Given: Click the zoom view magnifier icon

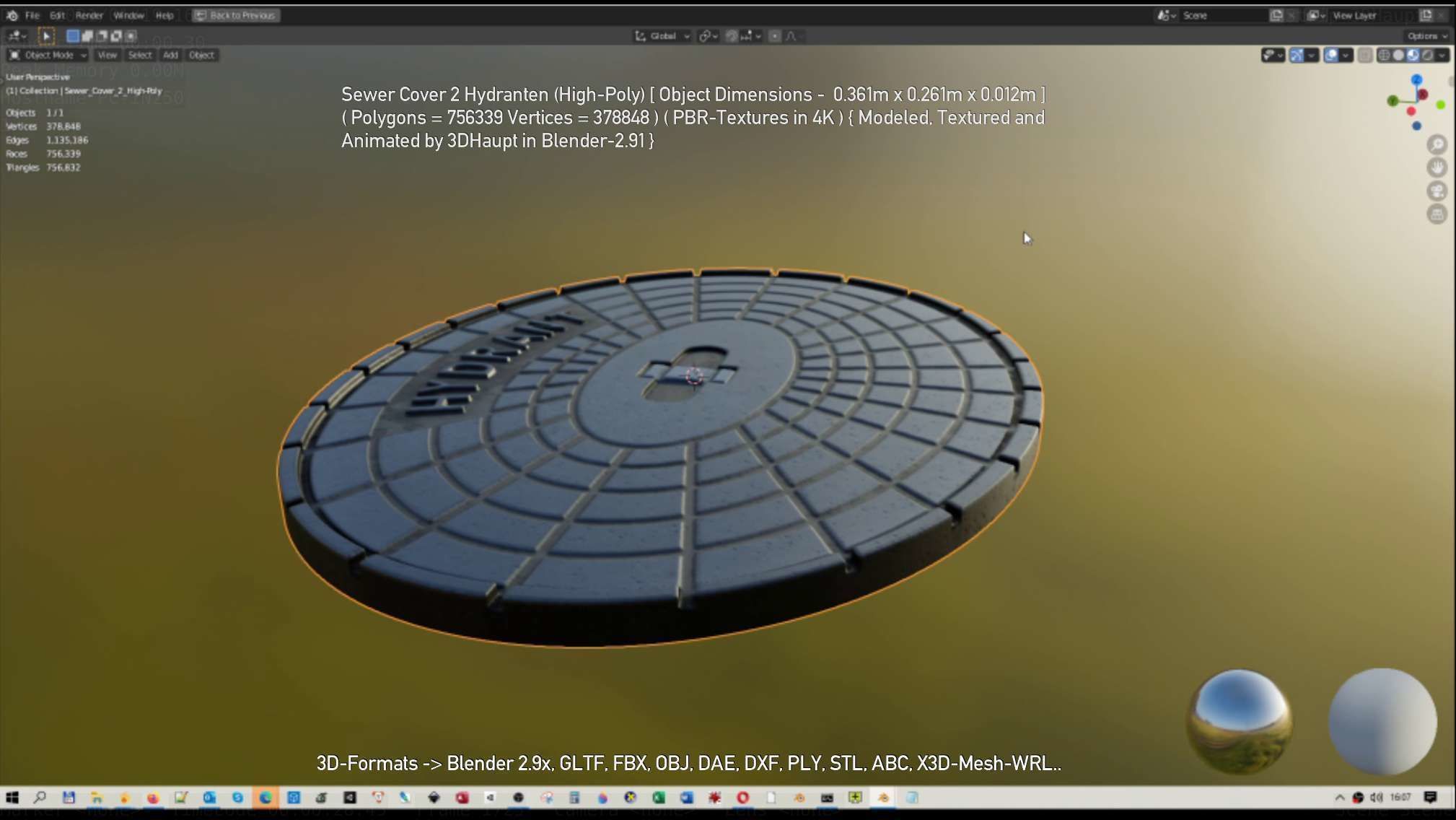Looking at the screenshot, I should 1437,144.
